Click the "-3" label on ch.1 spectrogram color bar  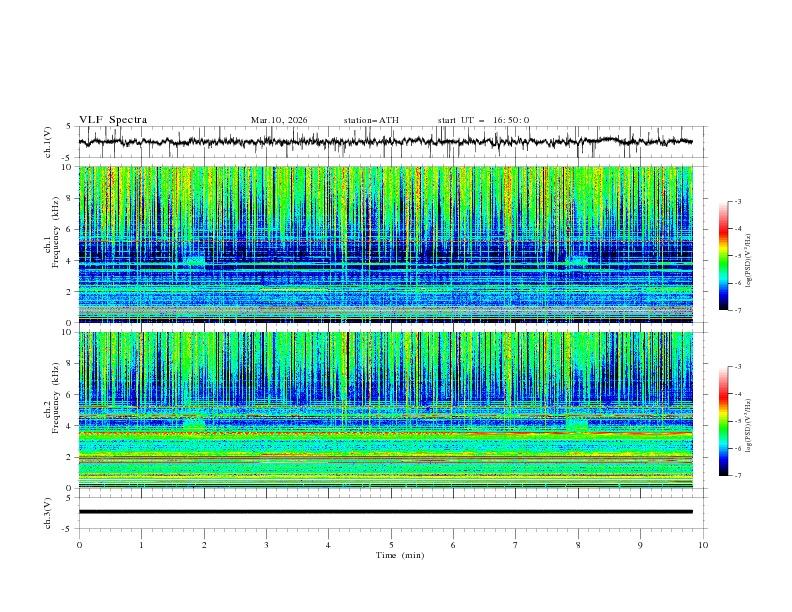click(x=737, y=201)
